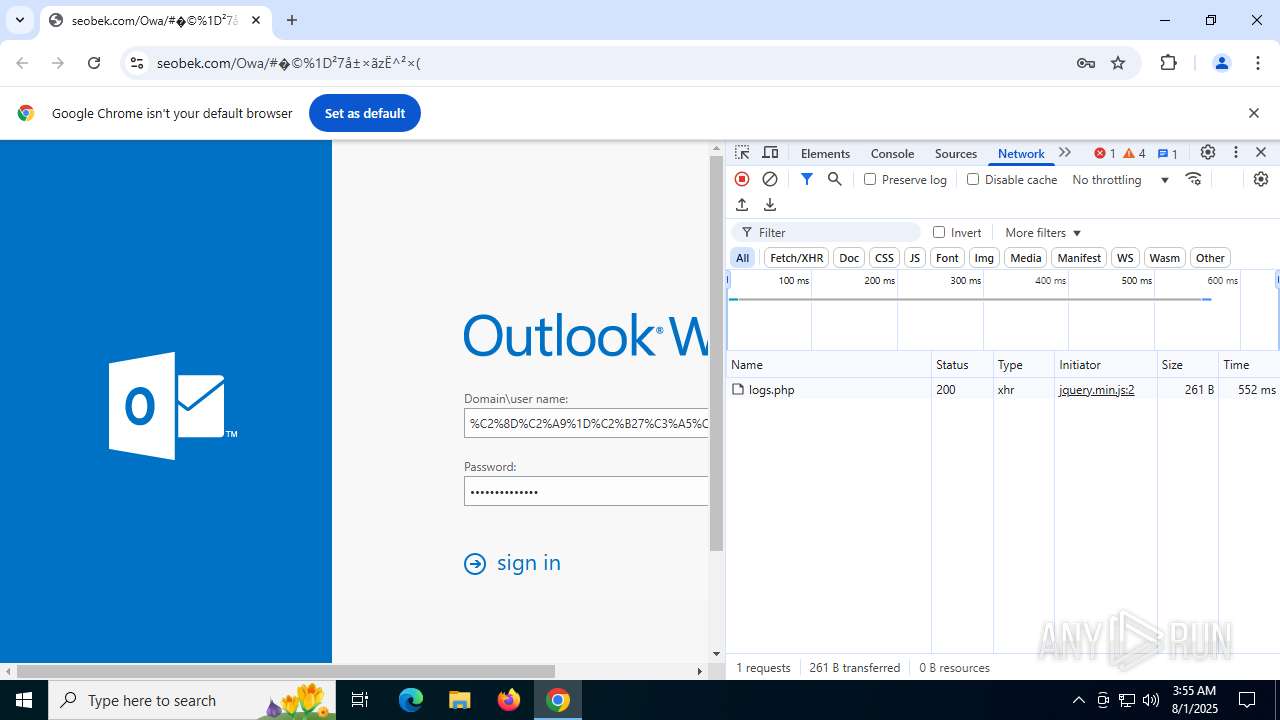This screenshot has width=1280, height=720.
Task: Filter requests by CSS type
Action: 884,258
